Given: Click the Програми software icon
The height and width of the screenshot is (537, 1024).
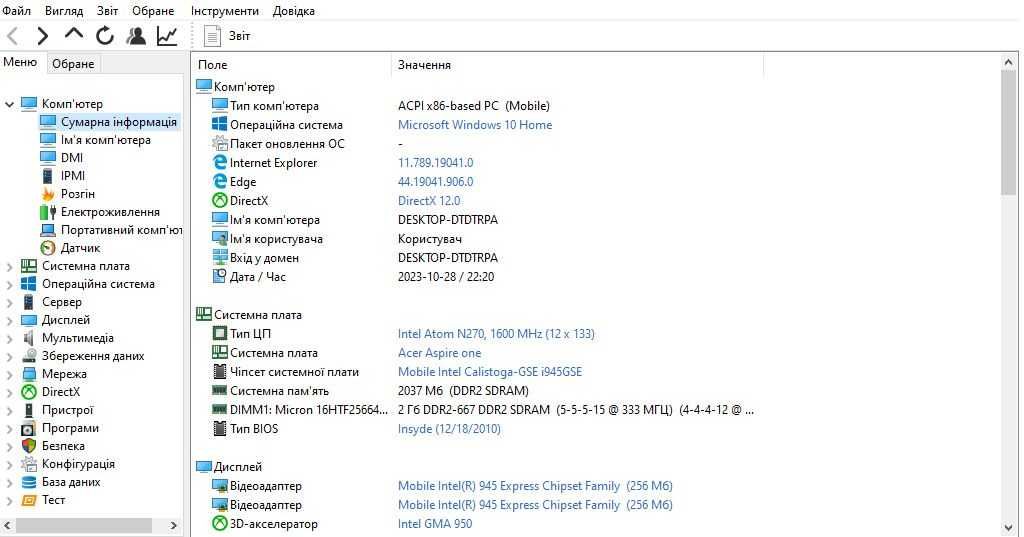Looking at the screenshot, I should (29, 429).
